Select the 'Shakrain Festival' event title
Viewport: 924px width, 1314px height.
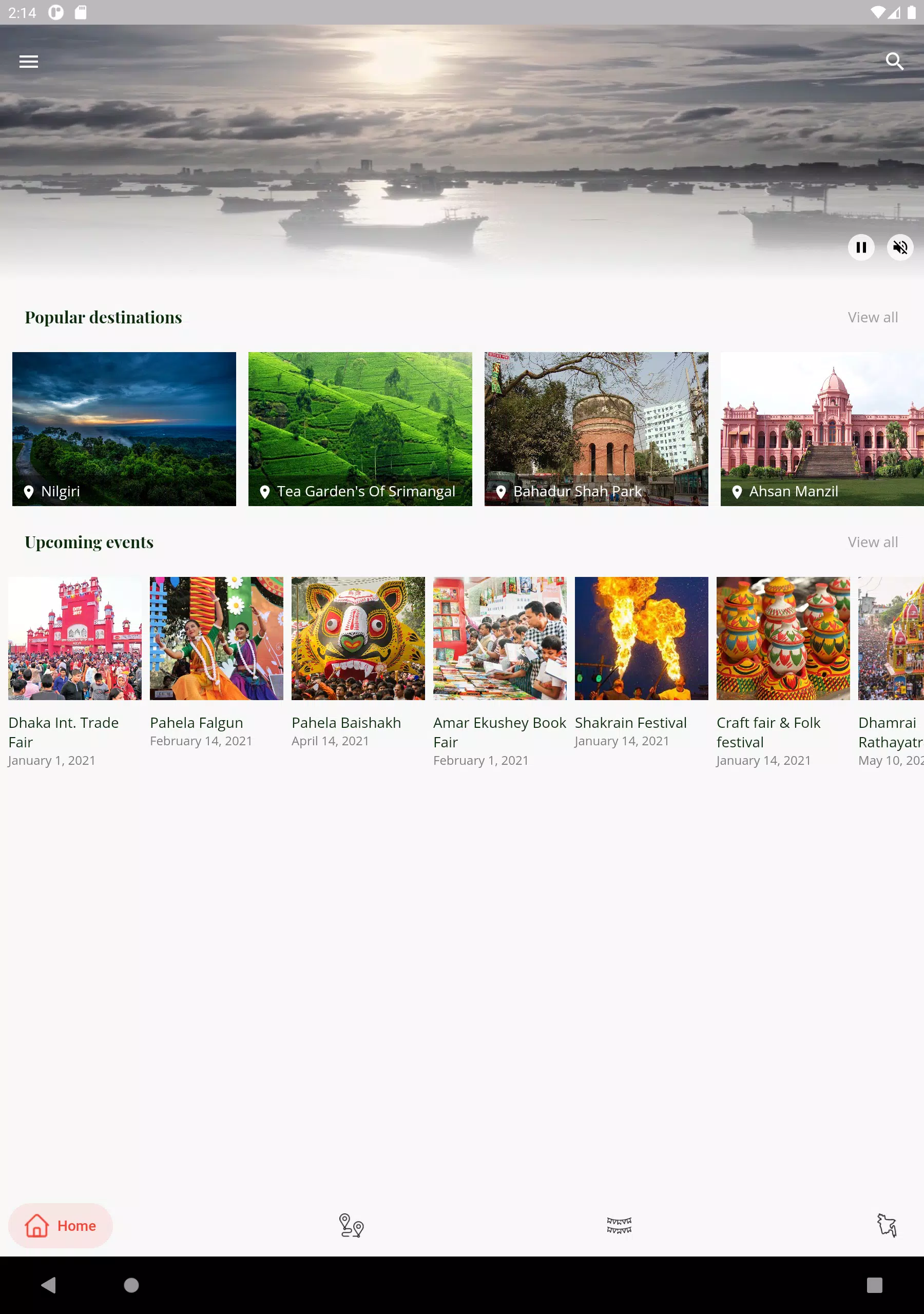tap(631, 723)
